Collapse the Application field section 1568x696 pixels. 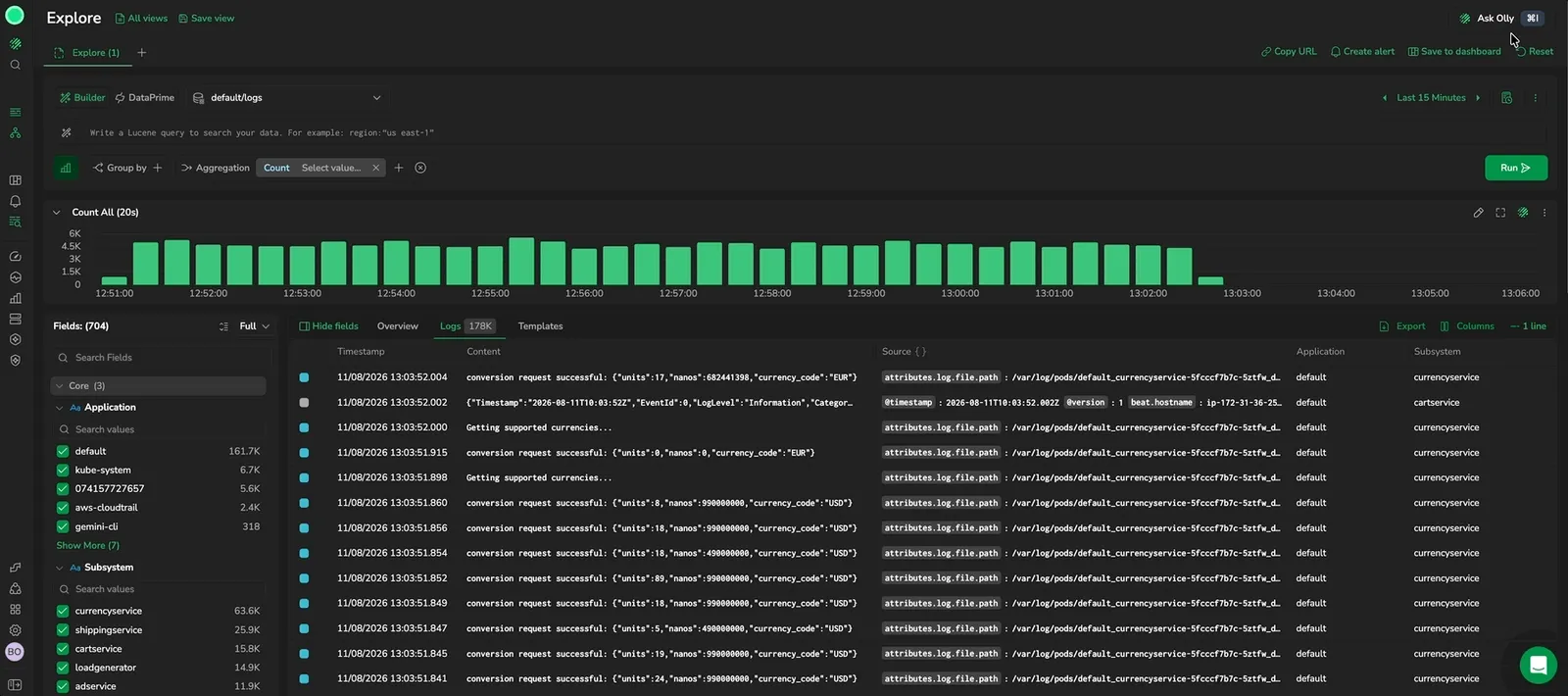point(60,408)
